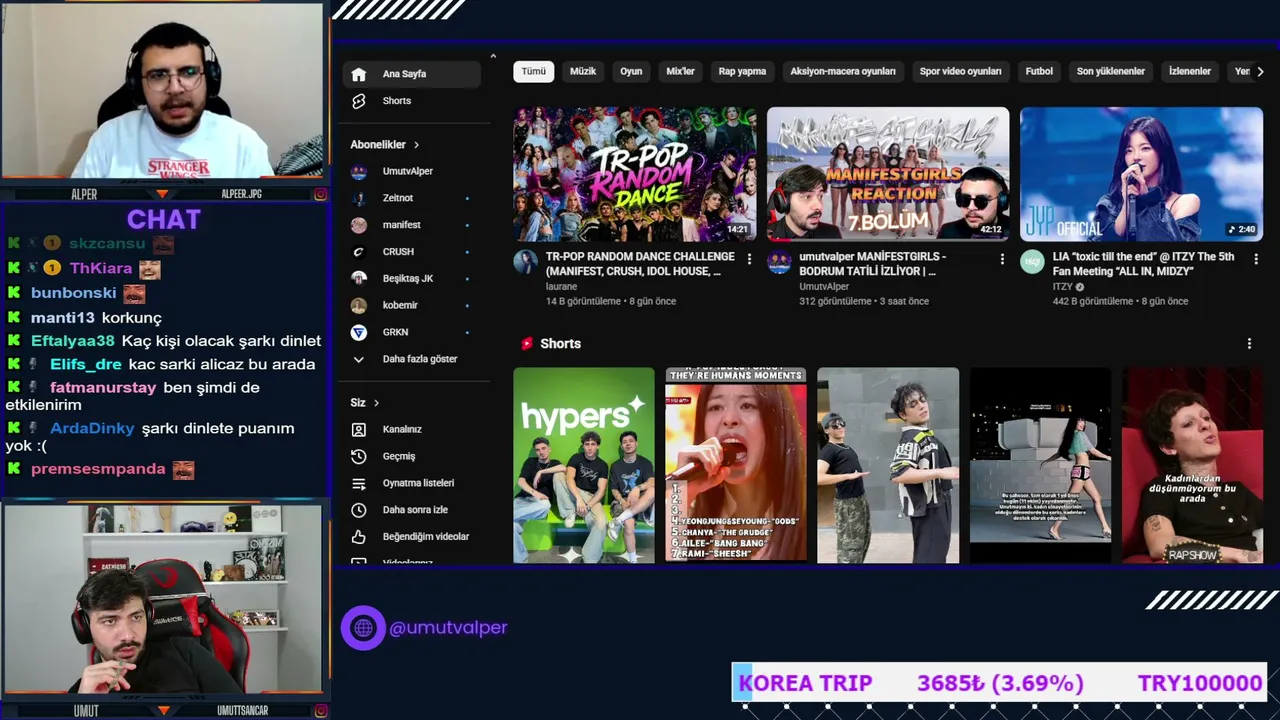Click the @umutvalper handle text
The height and width of the screenshot is (720, 1280).
pos(448,628)
